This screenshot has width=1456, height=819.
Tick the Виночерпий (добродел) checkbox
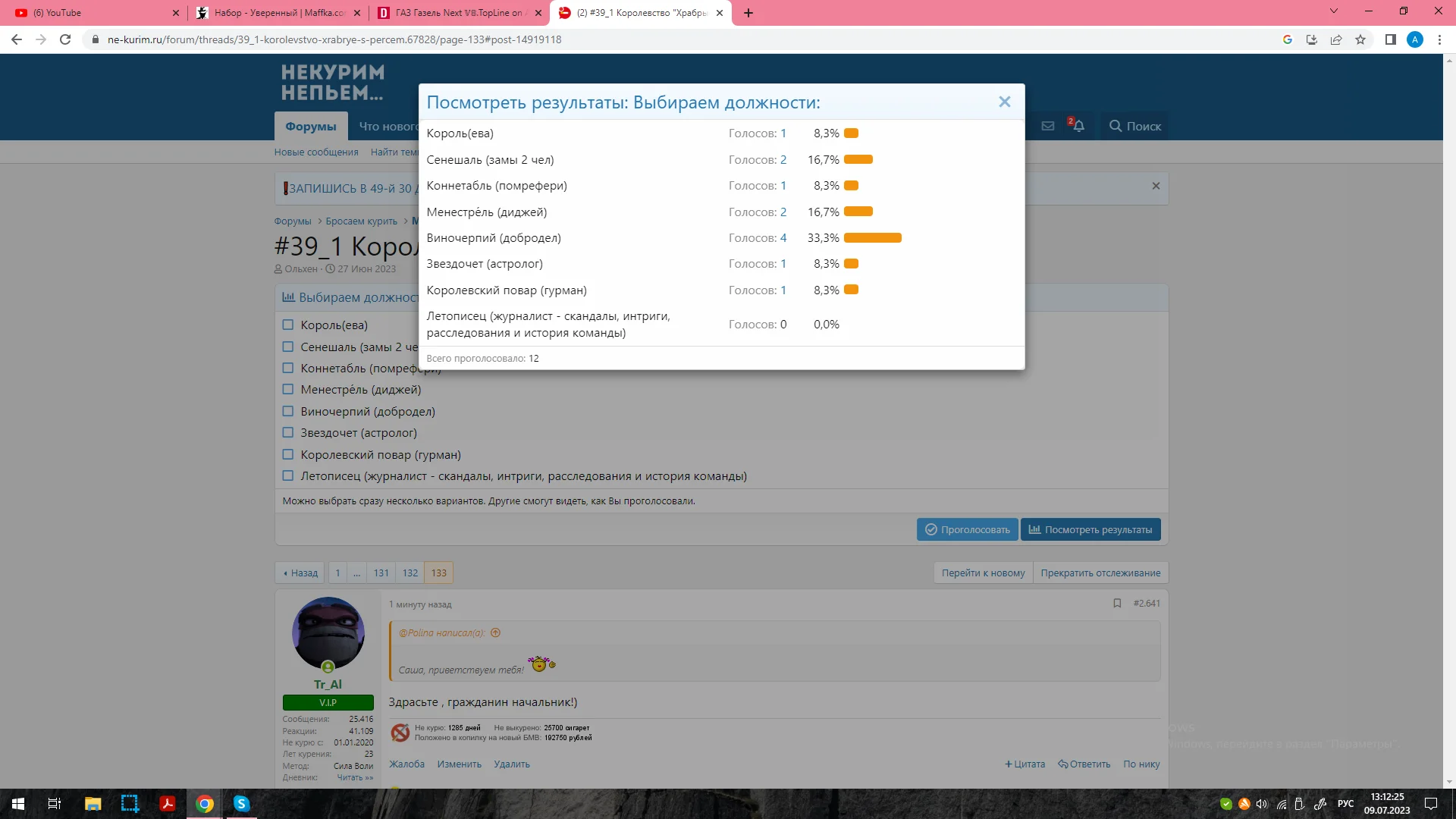(x=288, y=411)
